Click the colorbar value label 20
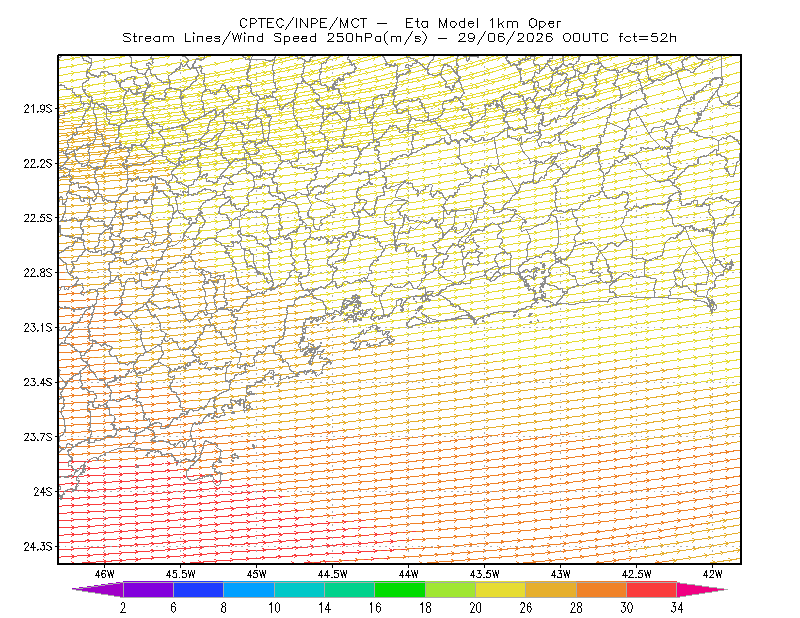The width and height of the screenshot is (800, 618). click(476, 608)
